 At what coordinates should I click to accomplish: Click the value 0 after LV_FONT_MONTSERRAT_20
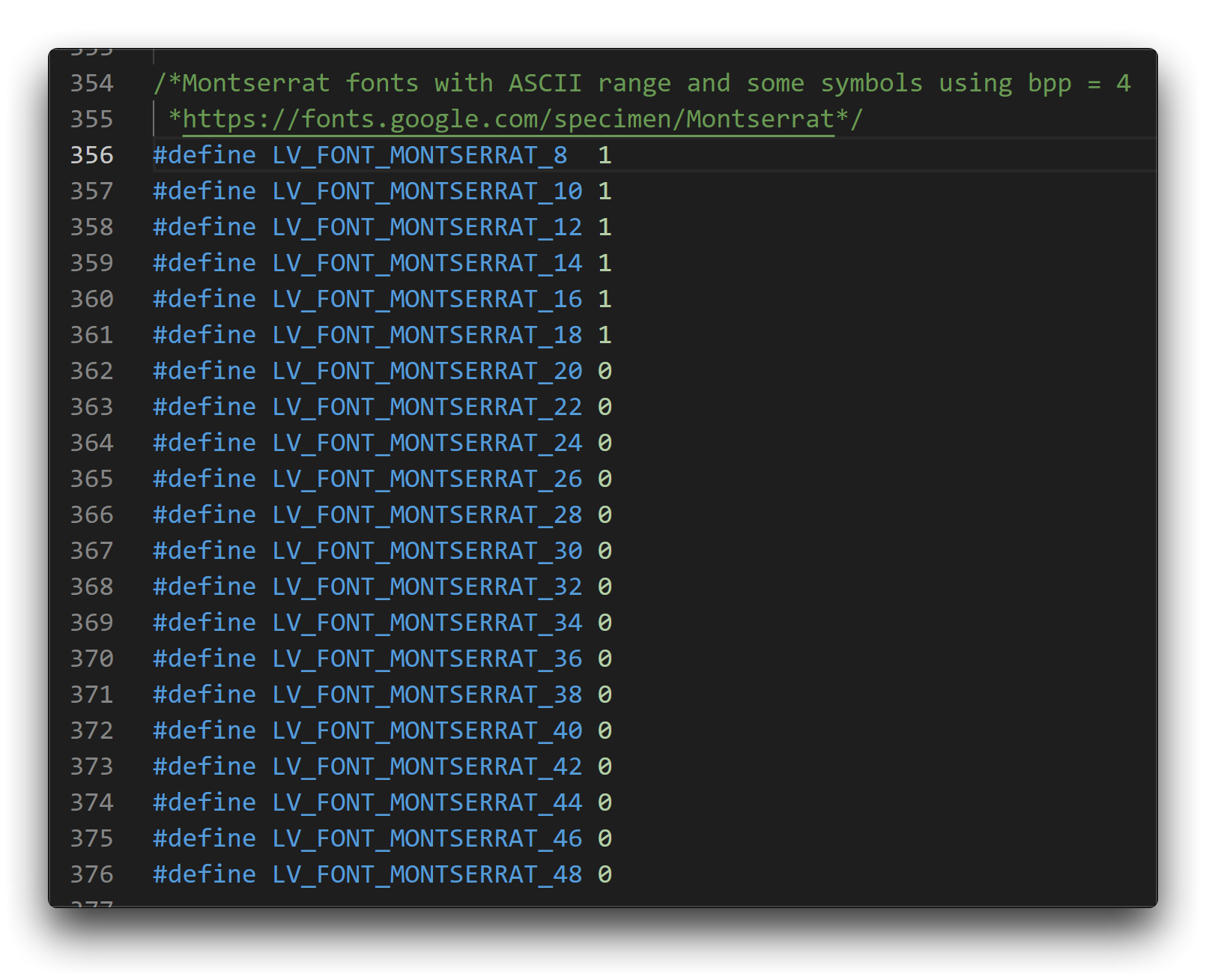[605, 371]
